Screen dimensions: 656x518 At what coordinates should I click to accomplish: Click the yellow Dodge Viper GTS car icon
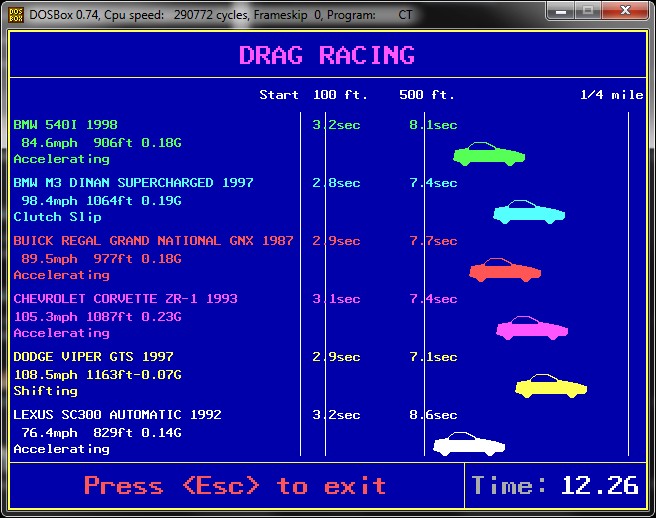click(x=551, y=386)
